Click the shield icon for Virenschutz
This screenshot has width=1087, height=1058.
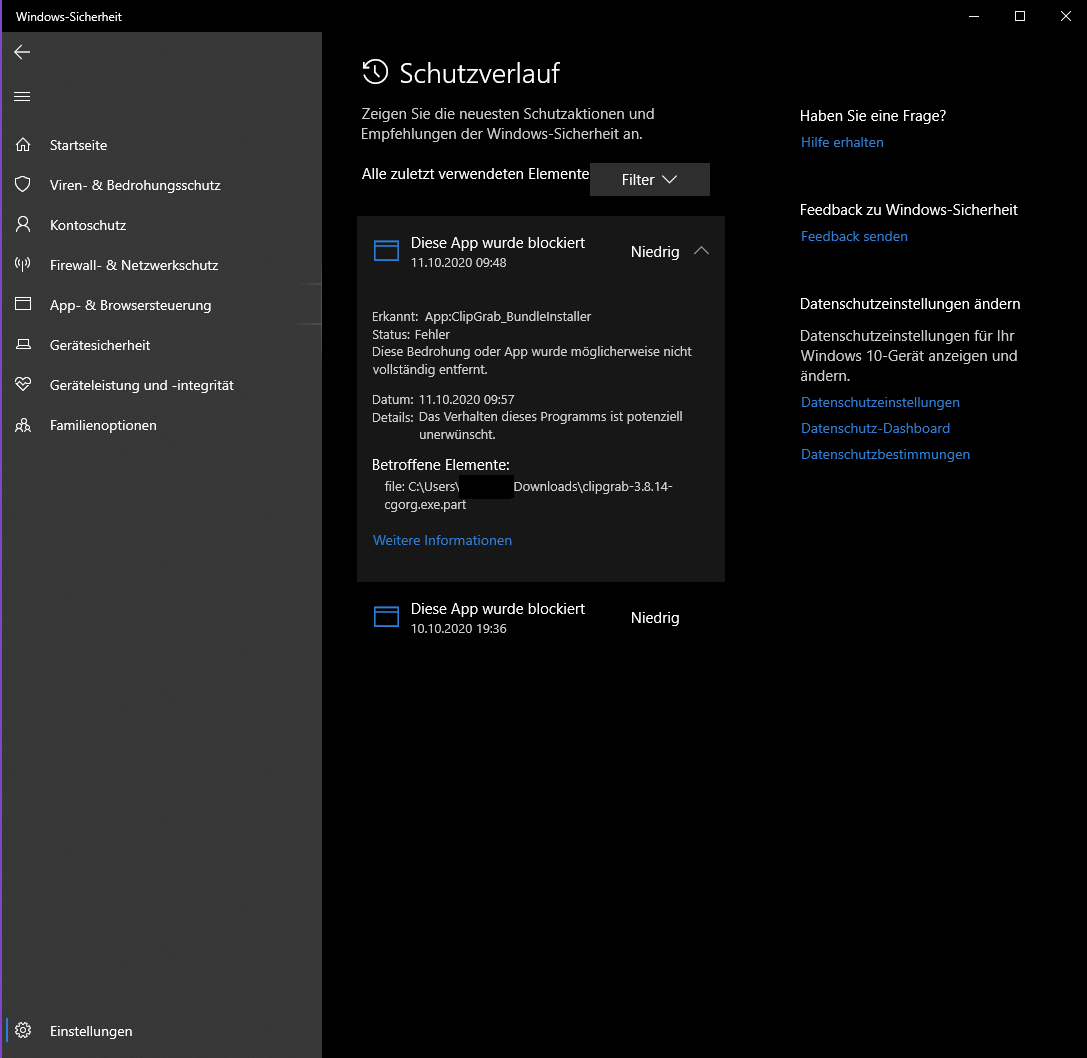(x=23, y=184)
